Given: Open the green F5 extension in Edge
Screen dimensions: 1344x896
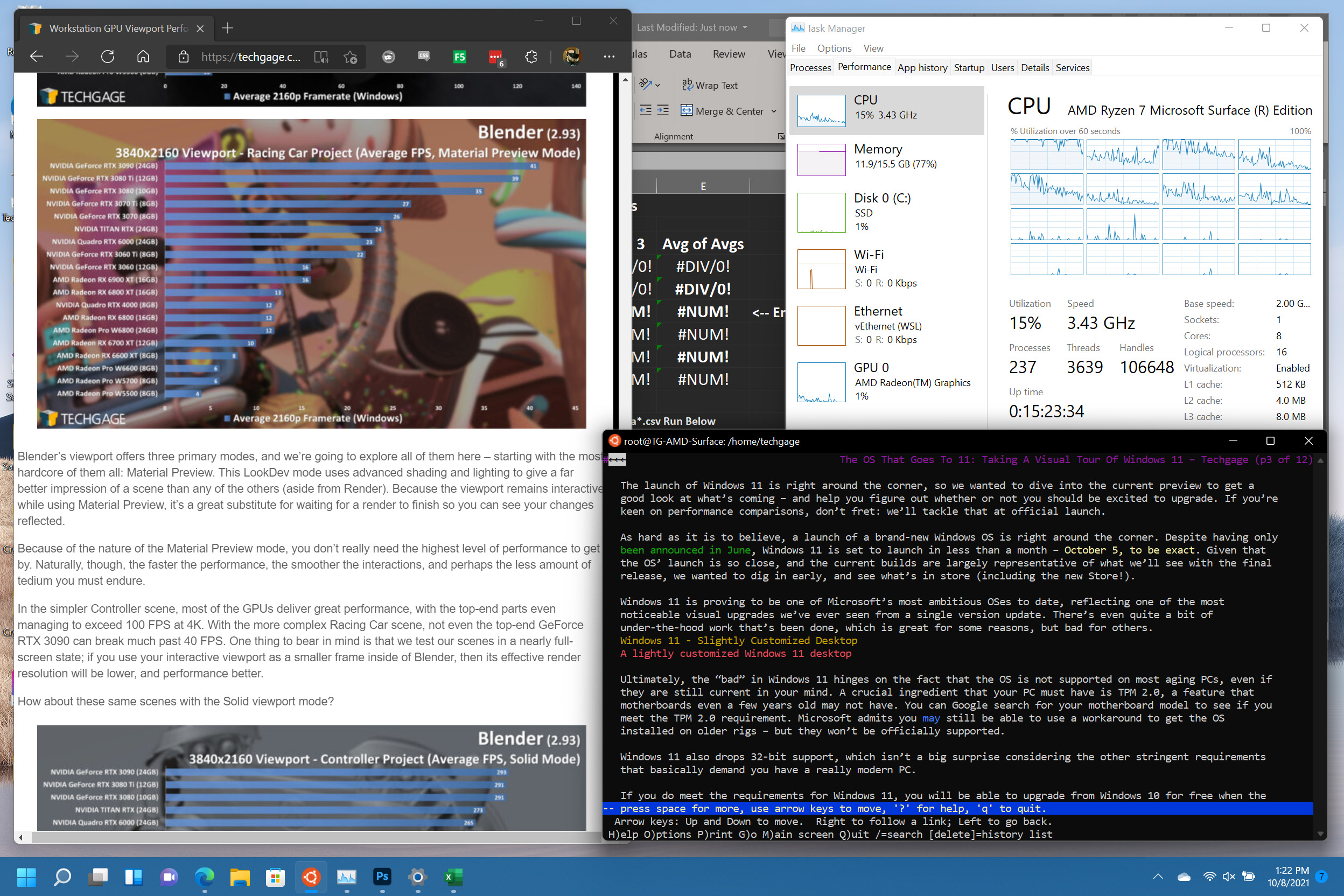Looking at the screenshot, I should (x=459, y=57).
